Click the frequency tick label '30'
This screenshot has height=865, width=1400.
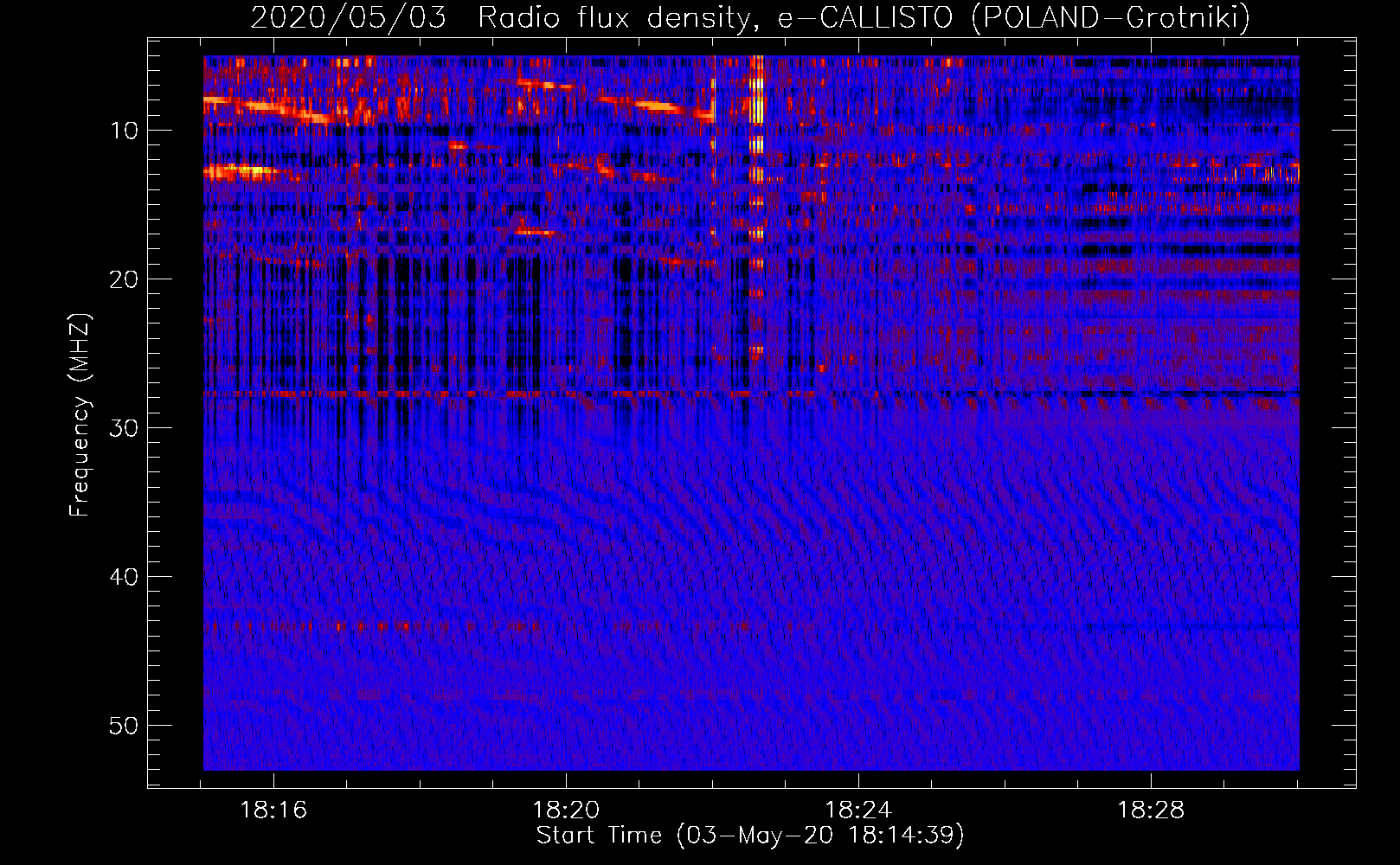coord(124,428)
